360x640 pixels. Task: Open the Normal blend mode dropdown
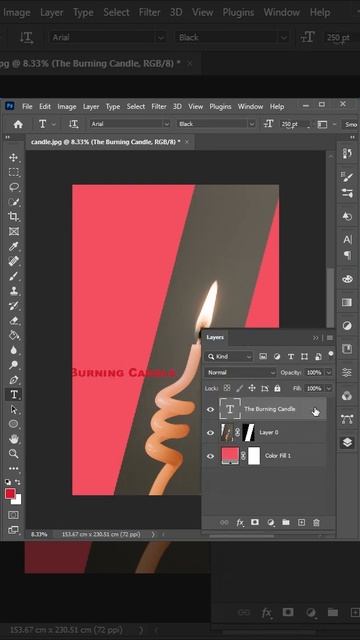[x=240, y=373]
